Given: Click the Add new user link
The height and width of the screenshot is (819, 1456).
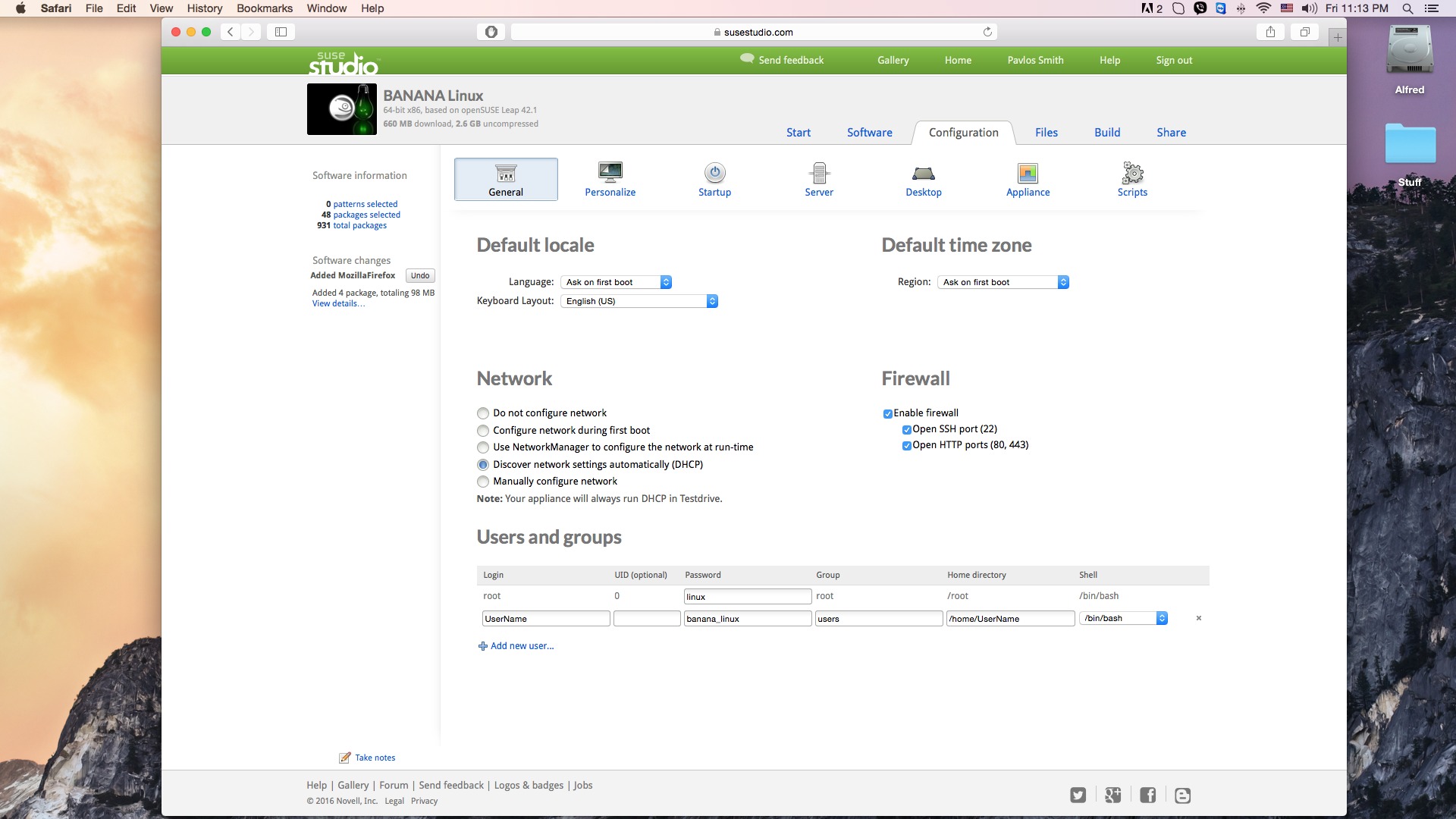Looking at the screenshot, I should click(521, 645).
